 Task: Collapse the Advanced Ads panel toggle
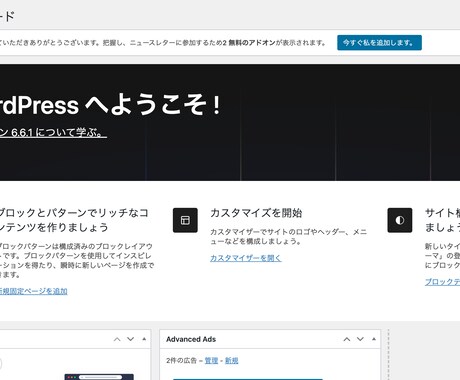374,339
